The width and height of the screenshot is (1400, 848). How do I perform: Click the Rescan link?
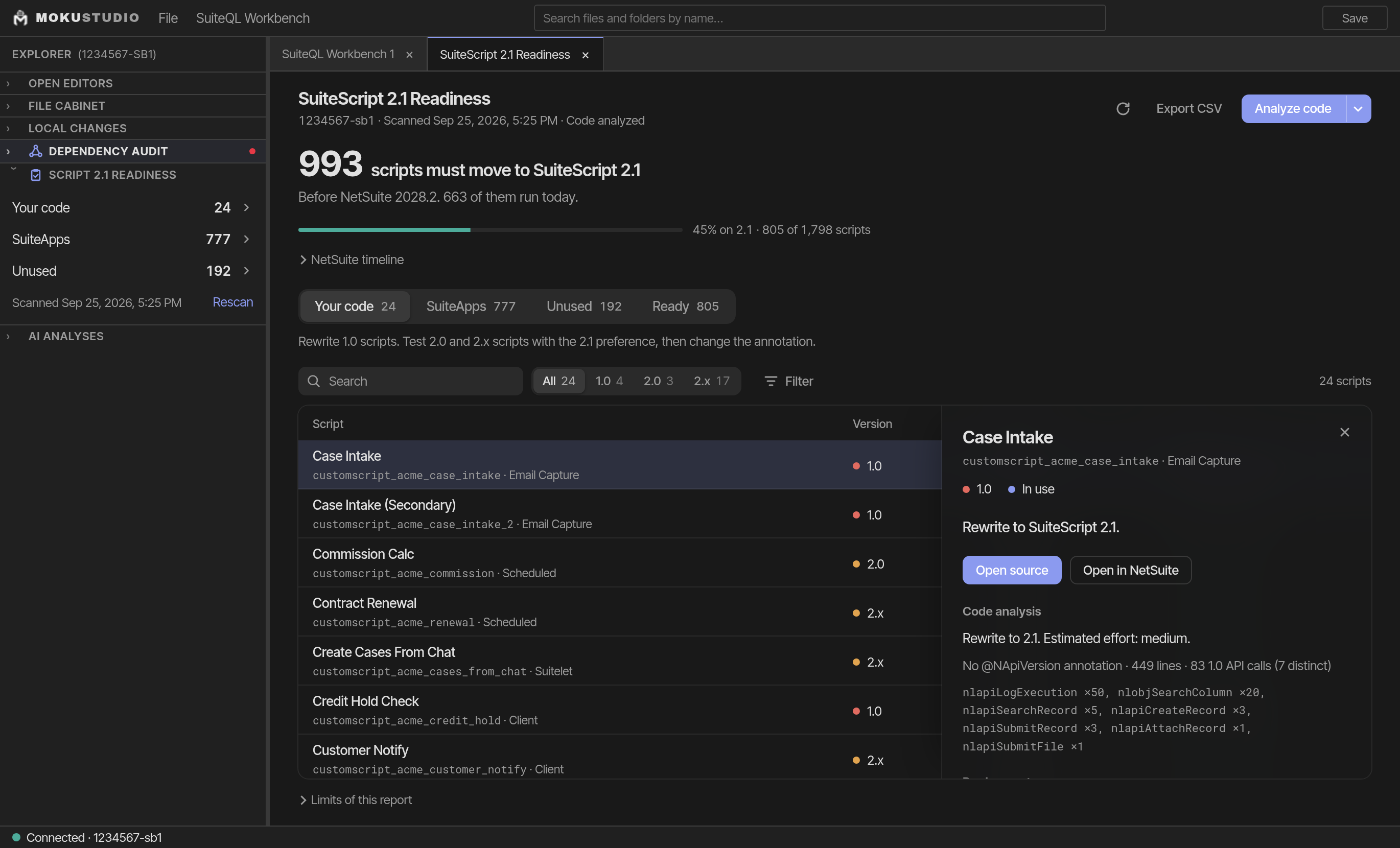tap(233, 302)
